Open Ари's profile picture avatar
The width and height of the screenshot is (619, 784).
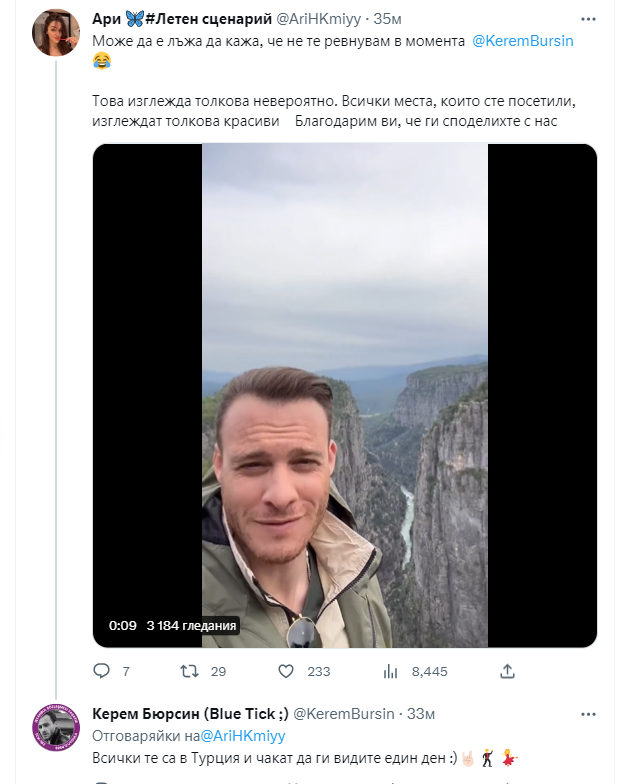pos(57,34)
